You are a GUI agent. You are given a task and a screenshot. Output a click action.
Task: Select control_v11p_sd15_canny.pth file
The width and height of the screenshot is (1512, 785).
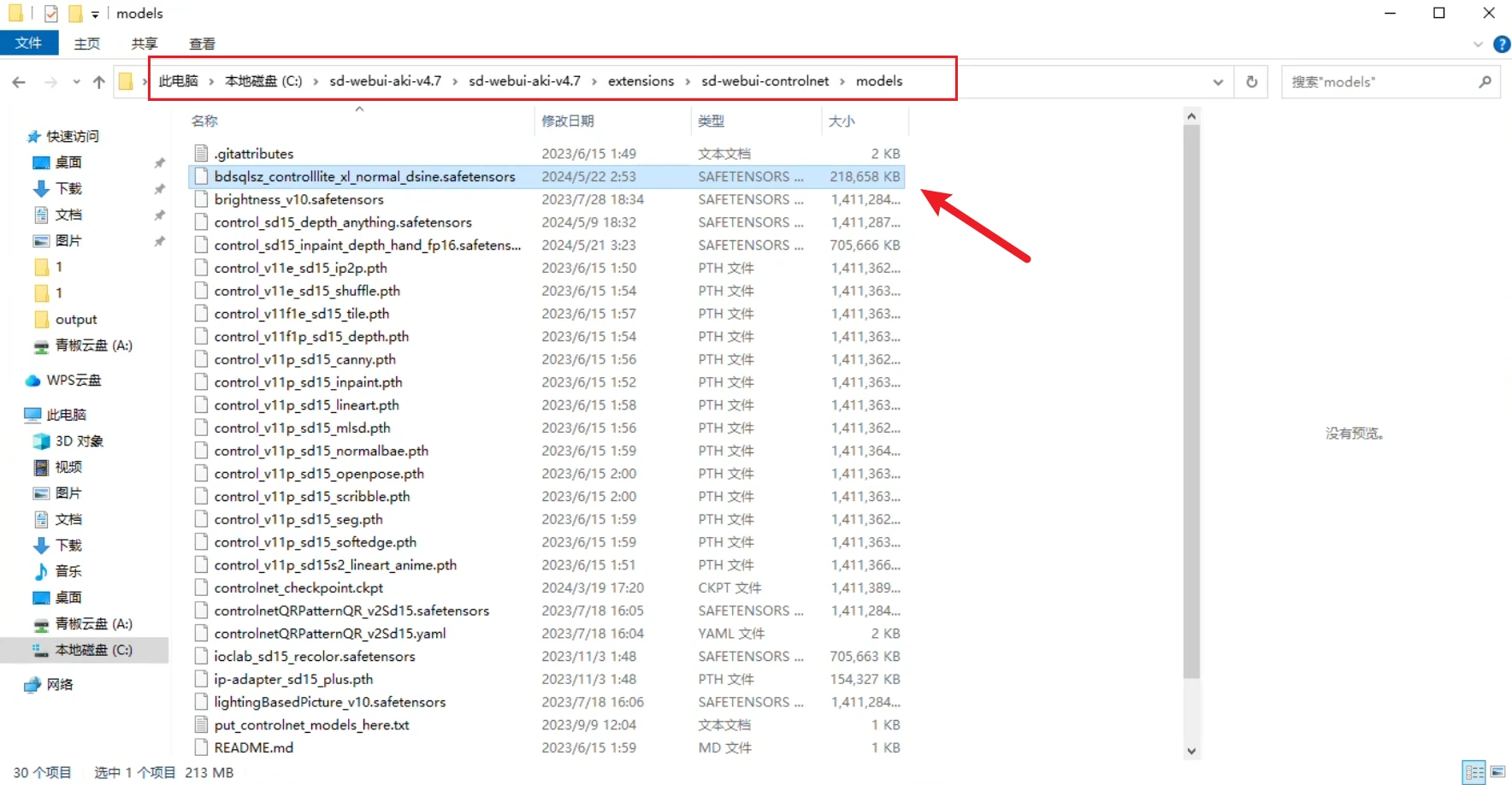click(304, 359)
